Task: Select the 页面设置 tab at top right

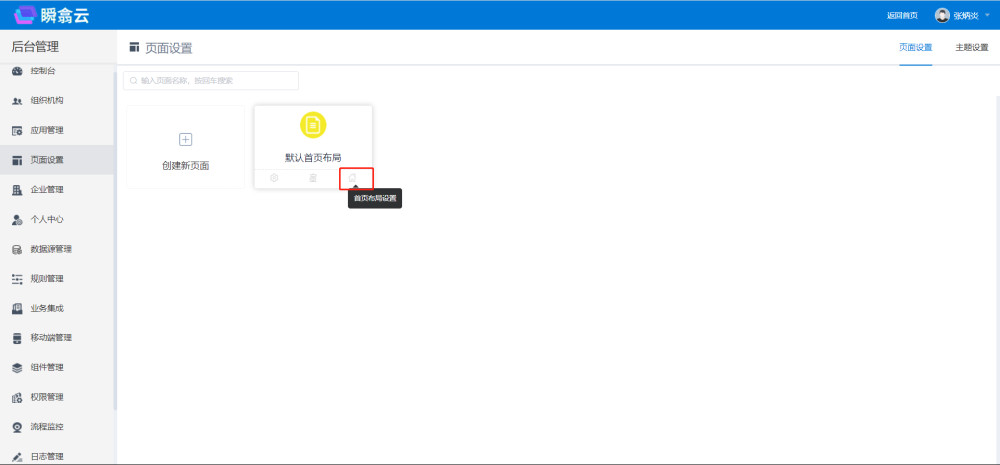Action: [915, 47]
